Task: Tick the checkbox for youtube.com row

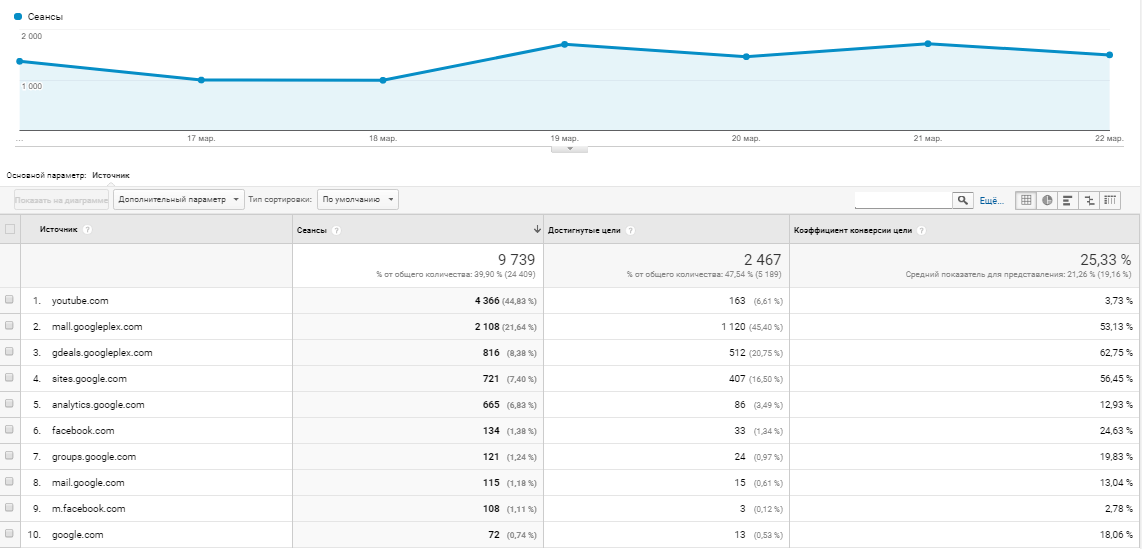Action: point(10,300)
